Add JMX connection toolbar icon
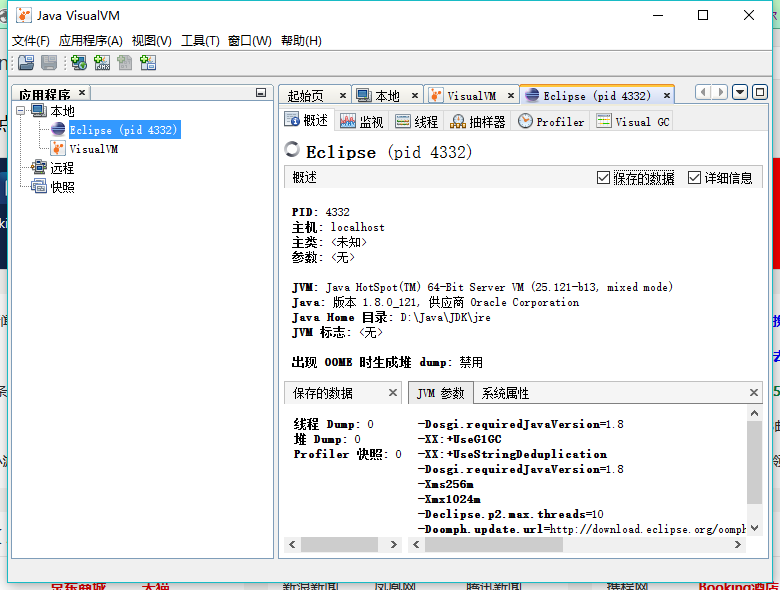The height and width of the screenshot is (590, 780). (102, 63)
